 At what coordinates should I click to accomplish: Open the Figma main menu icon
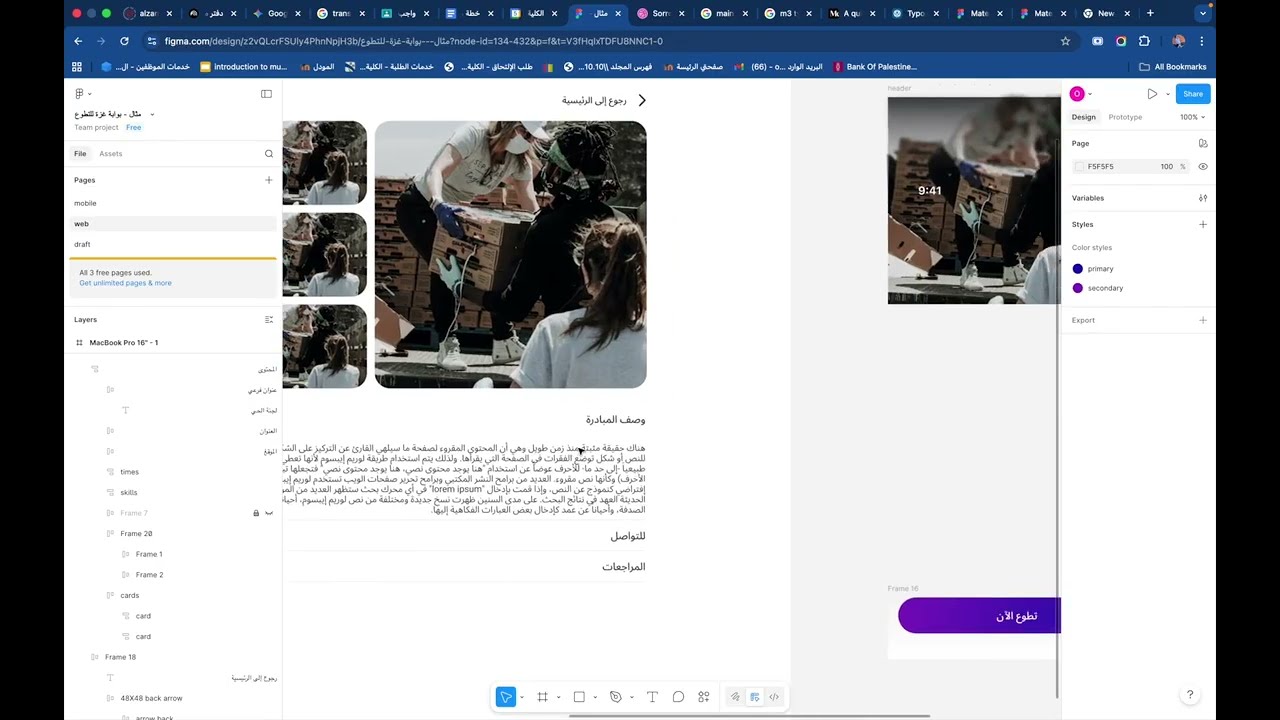[x=80, y=94]
